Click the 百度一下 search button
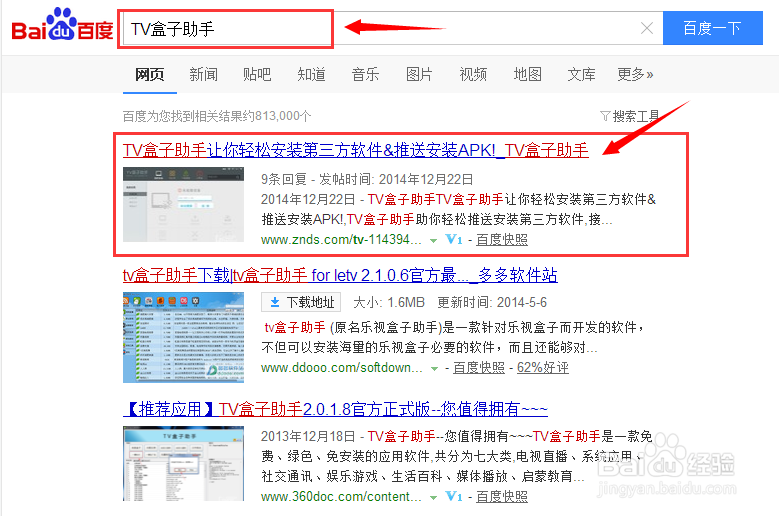The width and height of the screenshot is (779, 516). 712,28
